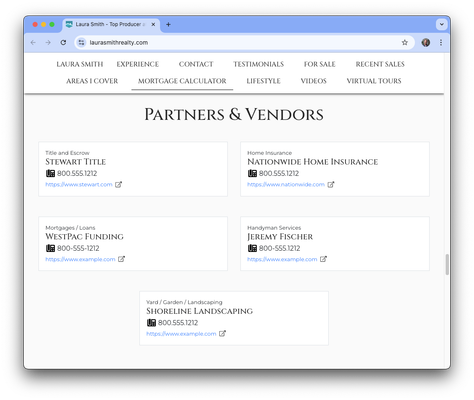The height and width of the screenshot is (400, 474).
Task: Click the phone icon under Shoreline Landscaping
Action: [151, 323]
